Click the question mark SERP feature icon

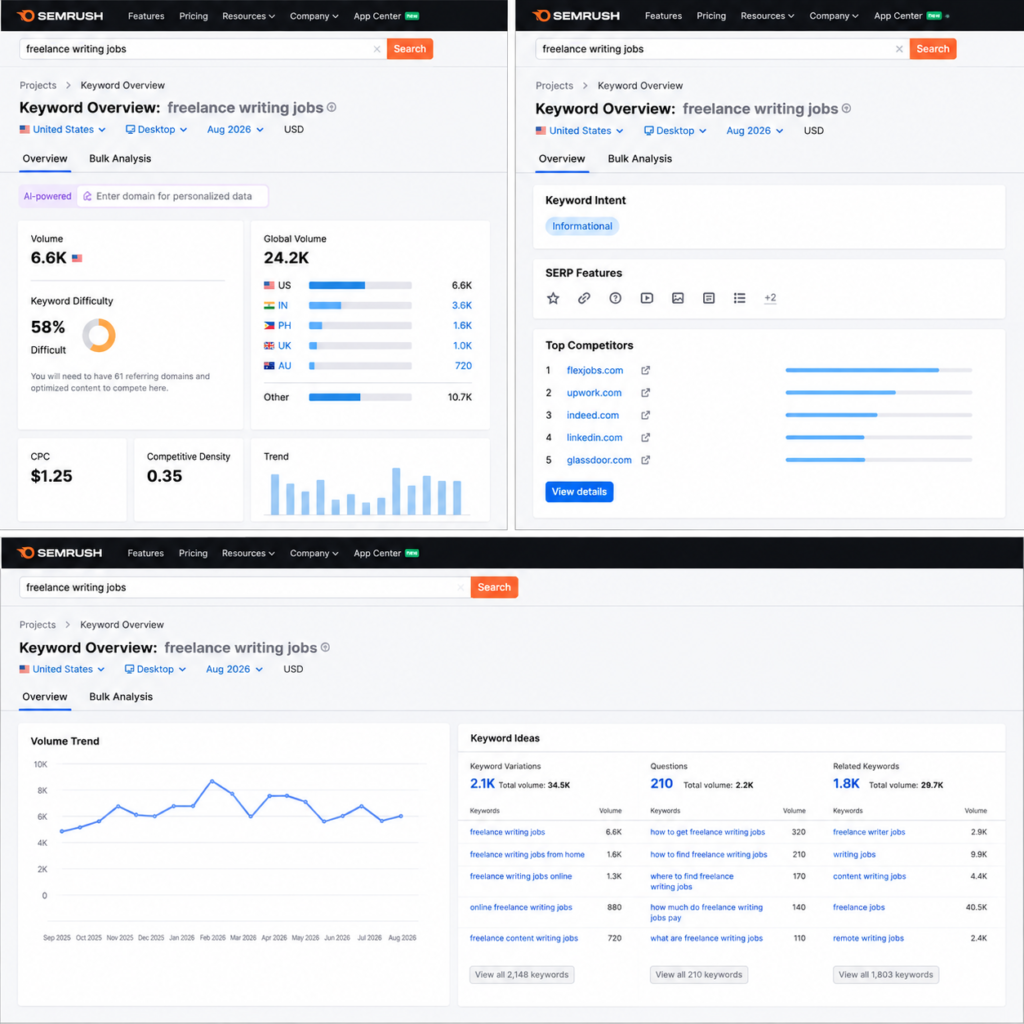tap(615, 298)
